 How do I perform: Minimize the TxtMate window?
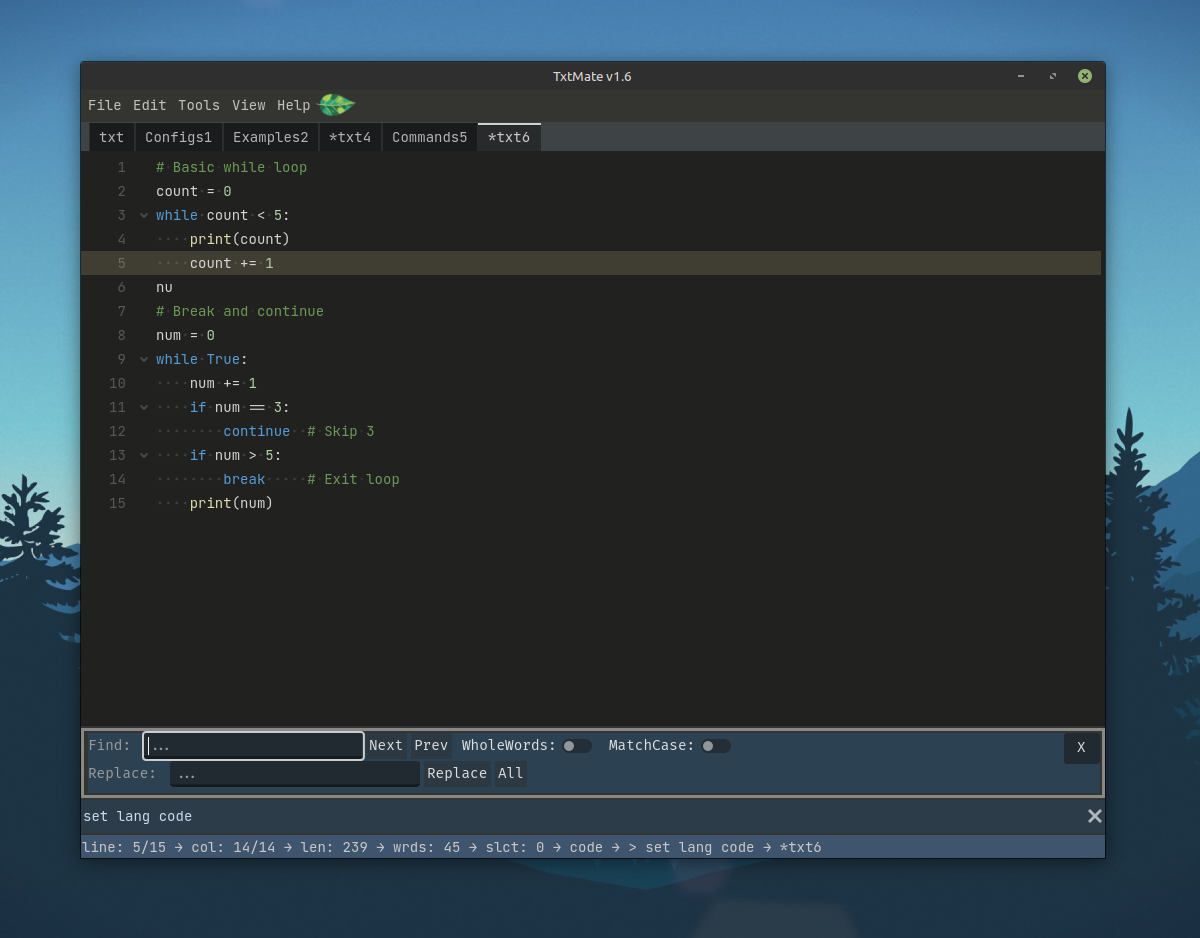point(1020,76)
